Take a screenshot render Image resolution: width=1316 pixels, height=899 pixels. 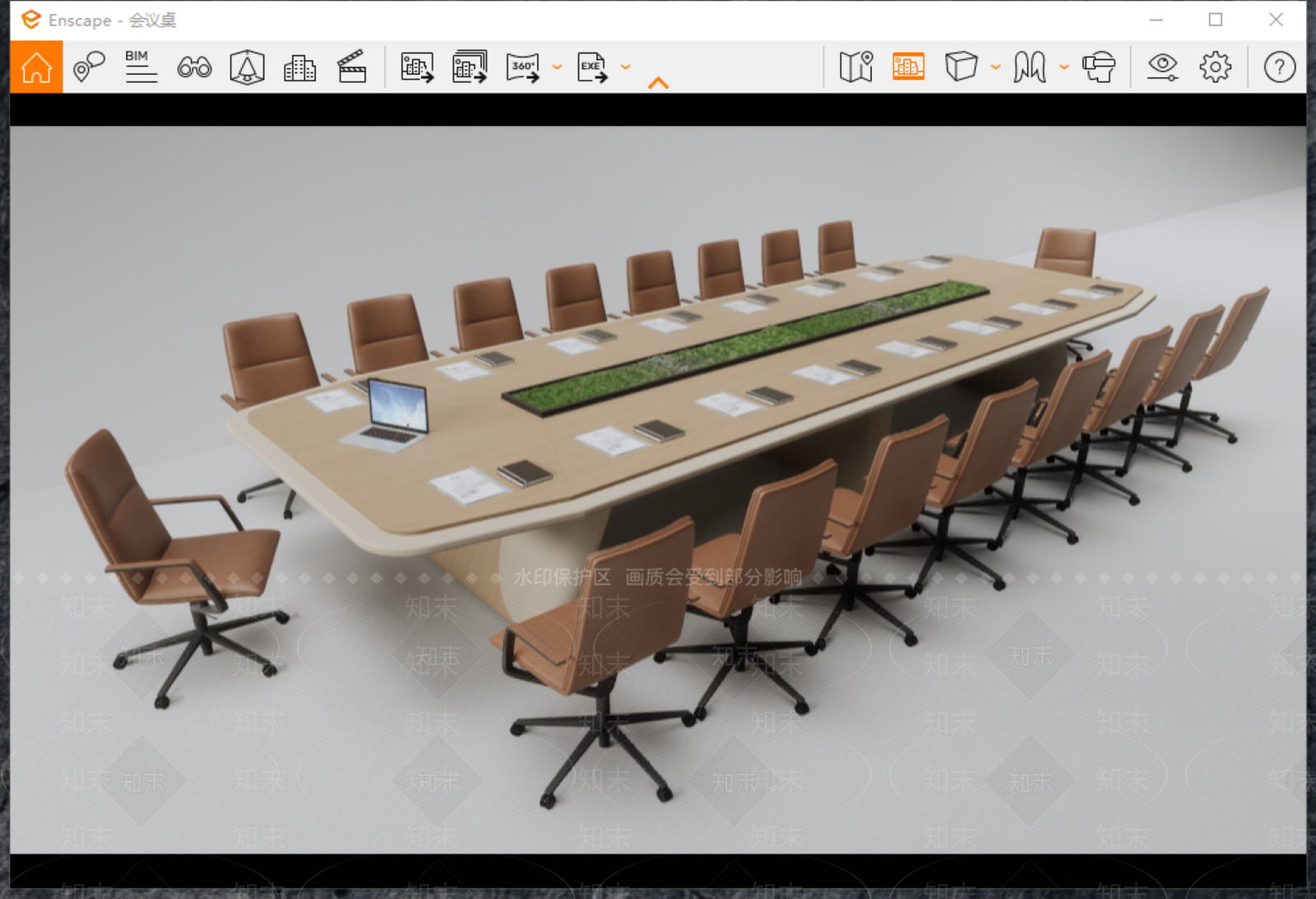pyautogui.click(x=417, y=67)
